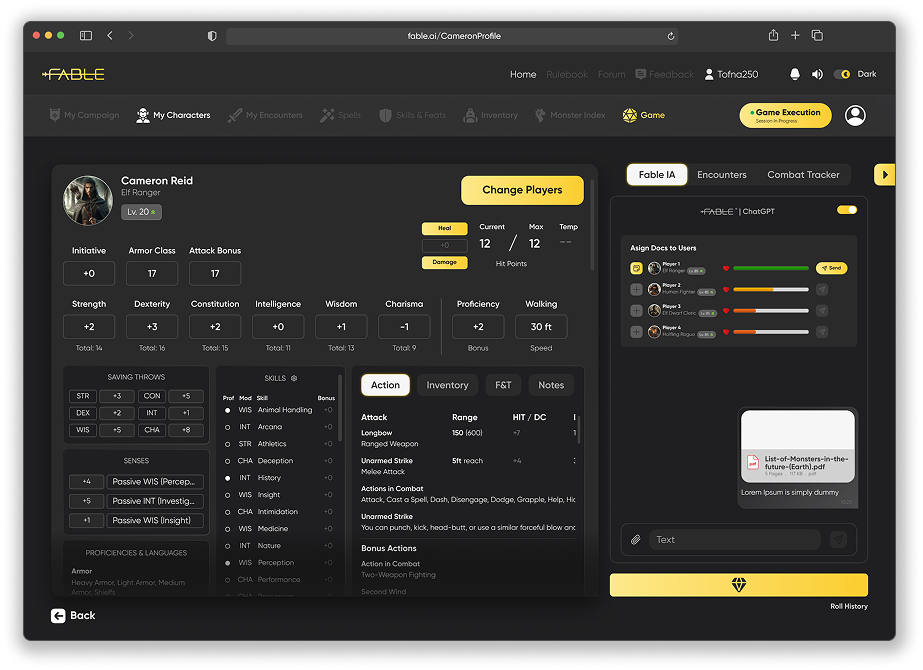Open the Combat Tracker tab

pyautogui.click(x=803, y=175)
